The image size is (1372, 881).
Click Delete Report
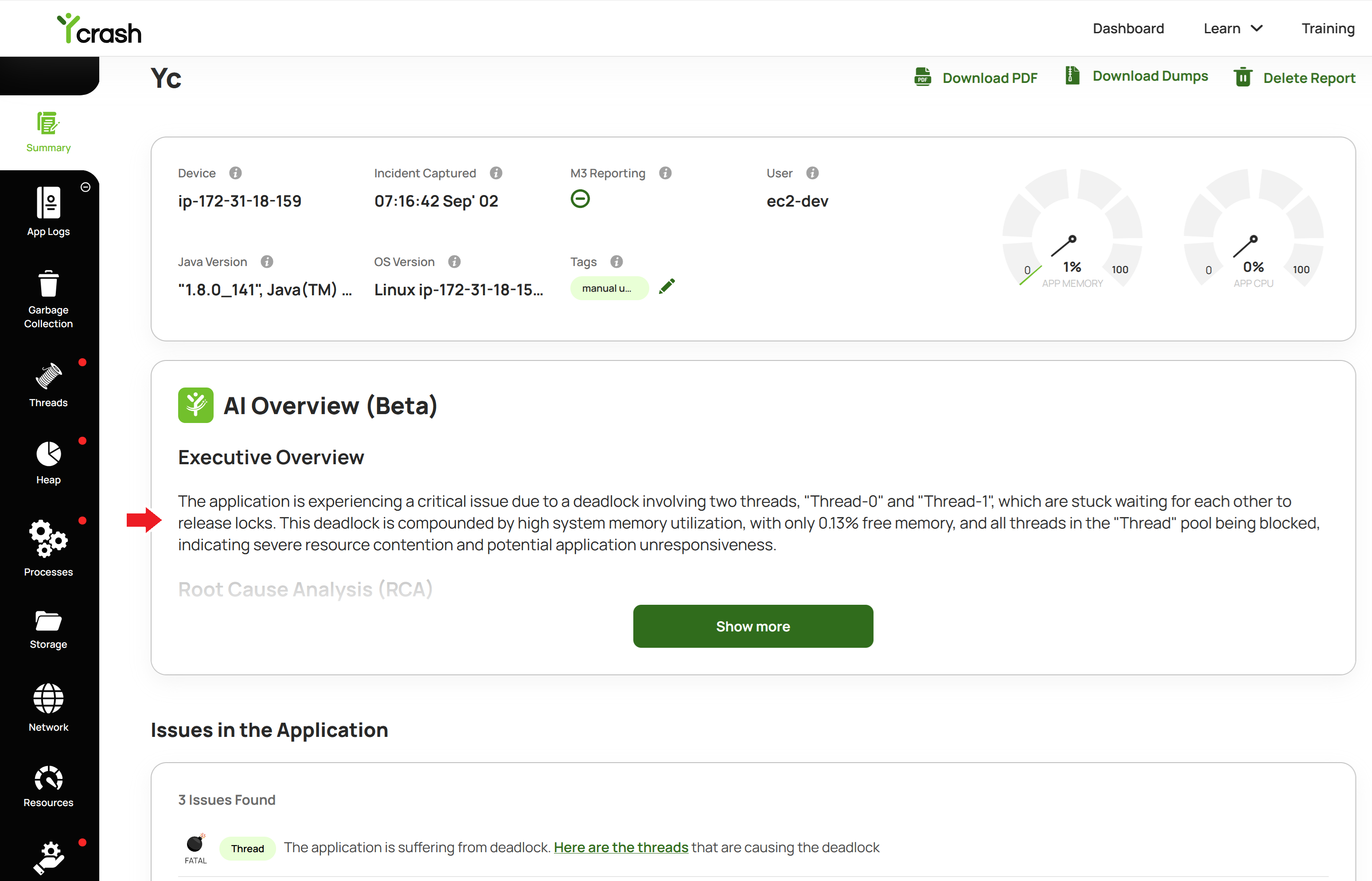click(1294, 77)
